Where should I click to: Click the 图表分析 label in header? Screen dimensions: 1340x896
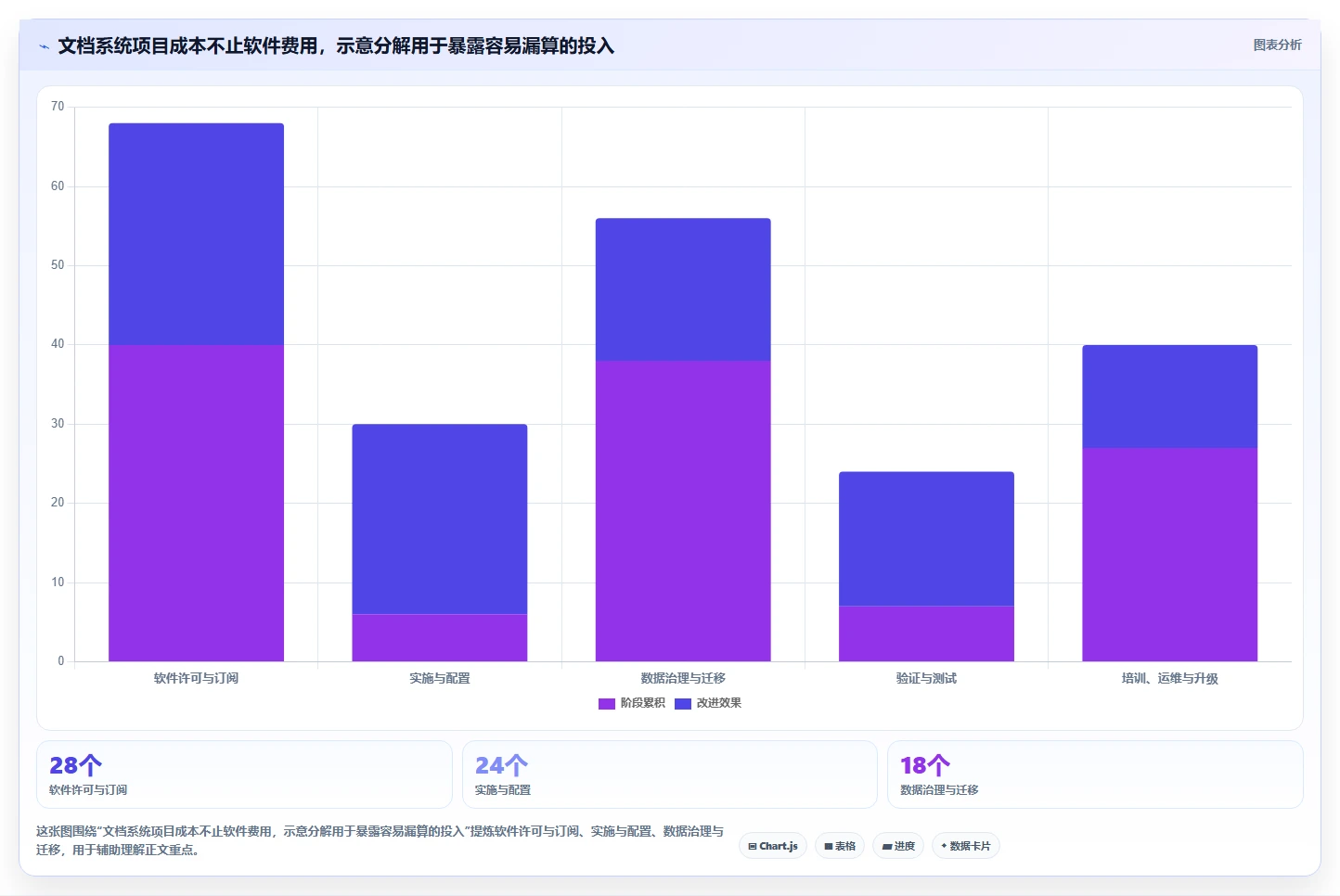pos(1277,45)
